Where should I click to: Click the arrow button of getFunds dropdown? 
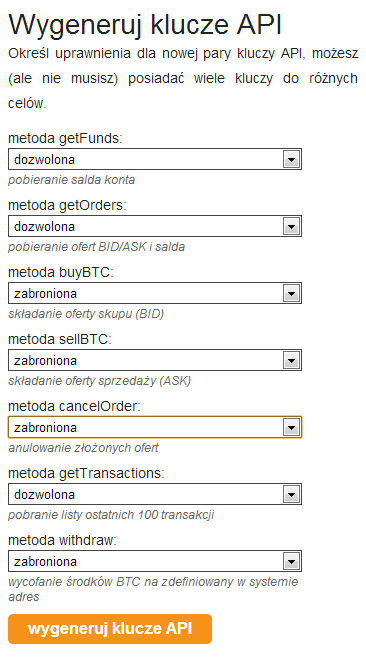tap(291, 160)
